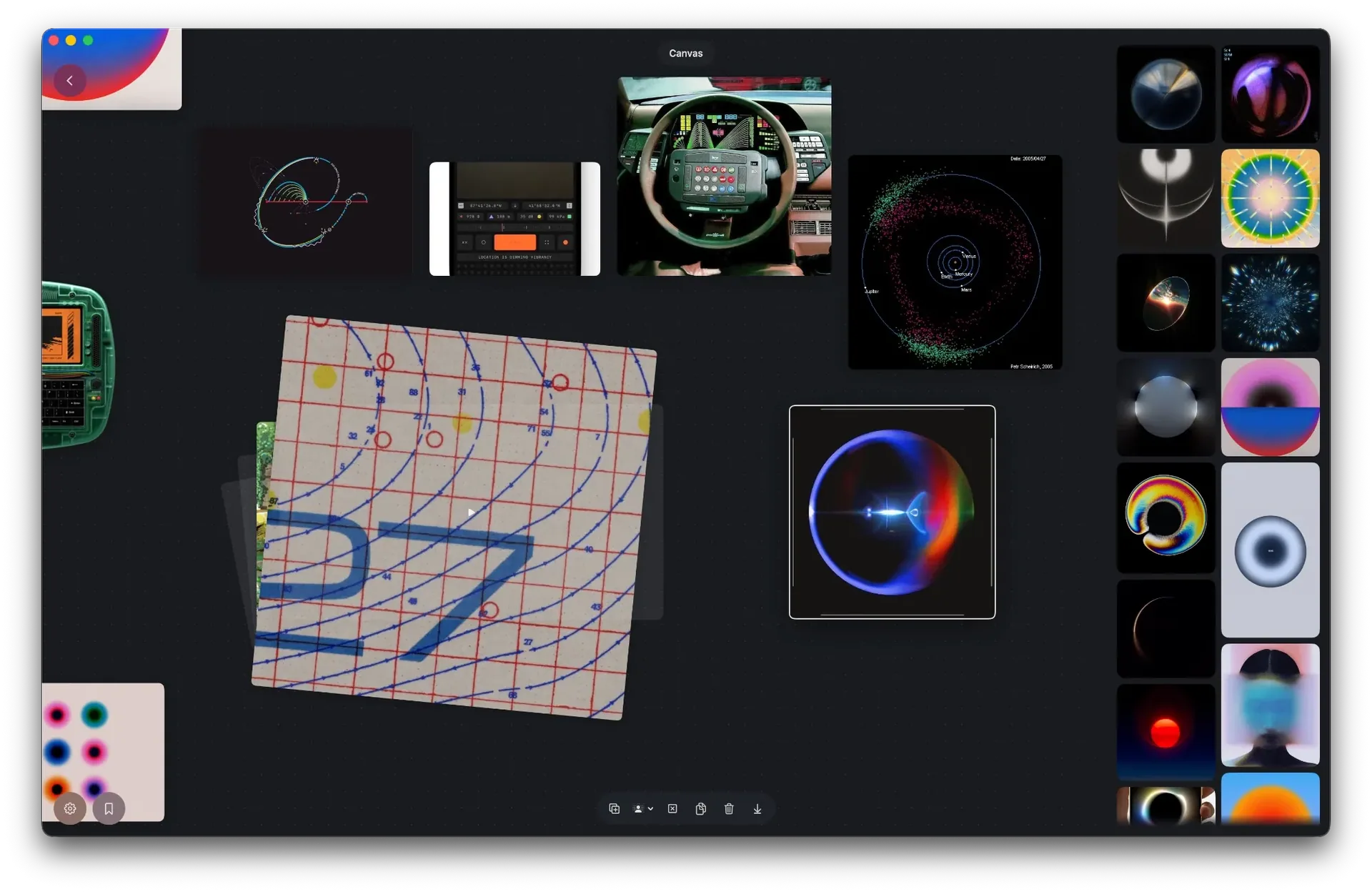Viewport: 1372px width, 892px height.
Task: Select the solar system asteroid orbit image
Action: point(955,262)
